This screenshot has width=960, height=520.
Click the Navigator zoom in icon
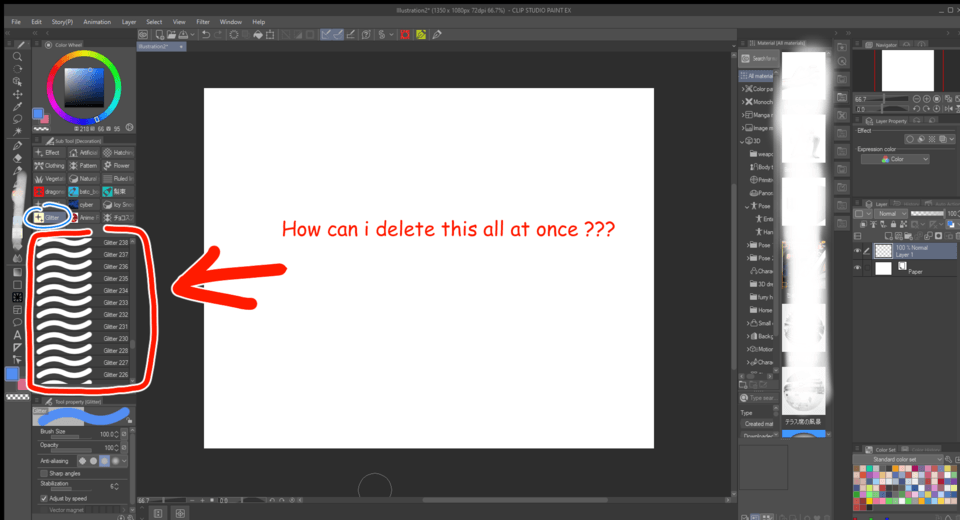coord(927,99)
